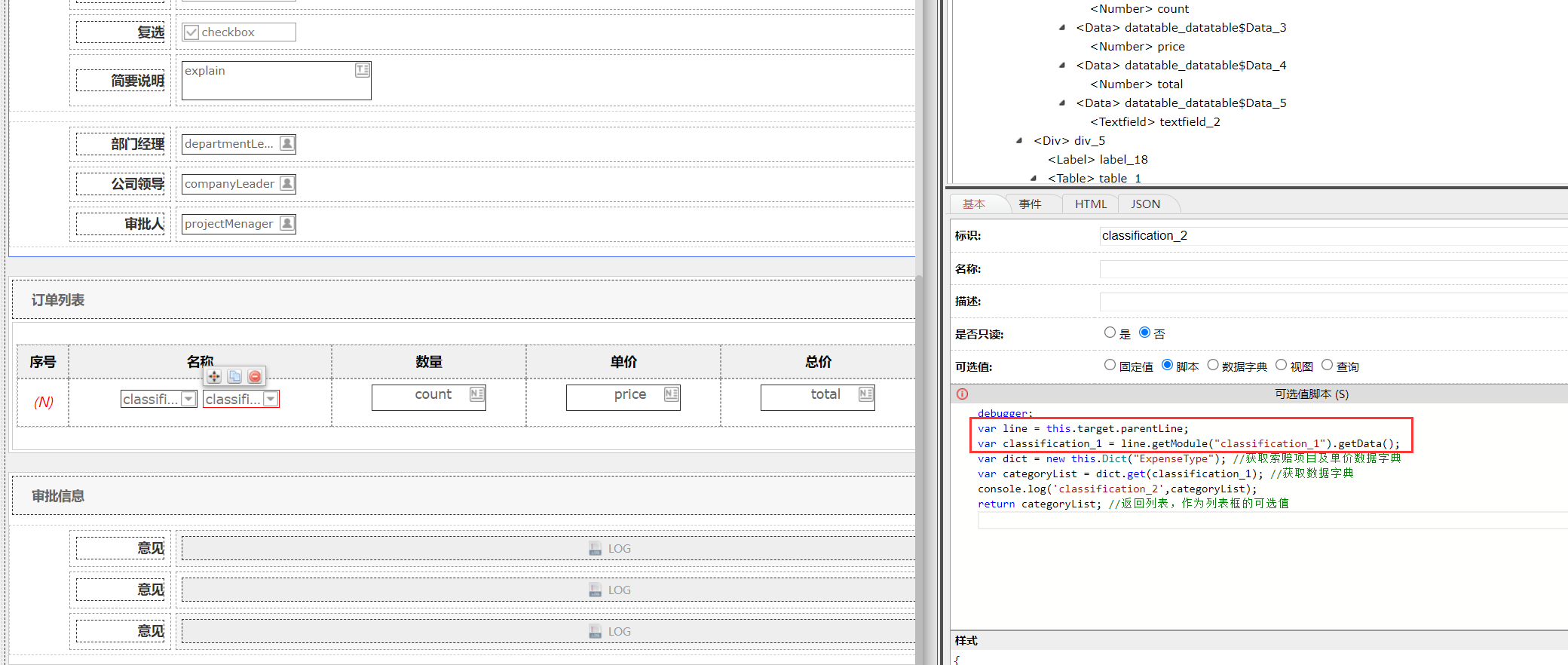Click the 数量 column header

[429, 362]
